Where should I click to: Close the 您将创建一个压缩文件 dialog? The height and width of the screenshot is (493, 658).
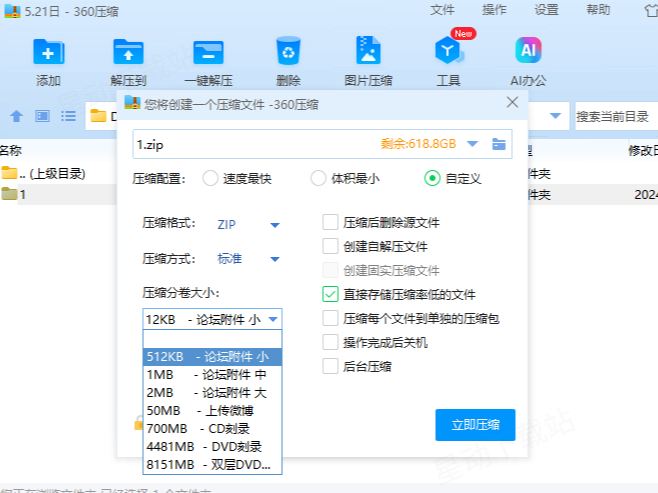[x=512, y=102]
